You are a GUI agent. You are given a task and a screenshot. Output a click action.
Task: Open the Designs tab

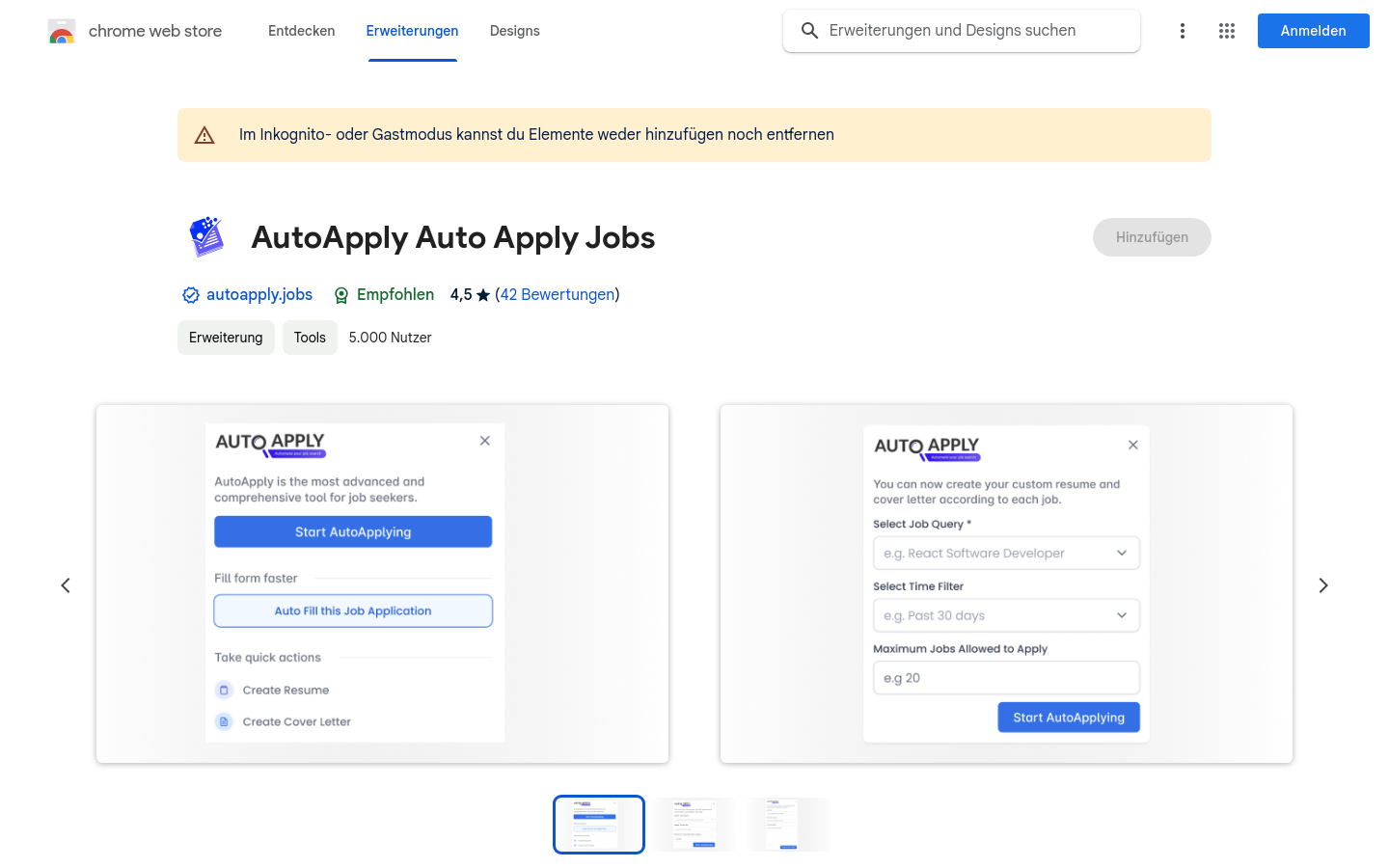(x=515, y=31)
